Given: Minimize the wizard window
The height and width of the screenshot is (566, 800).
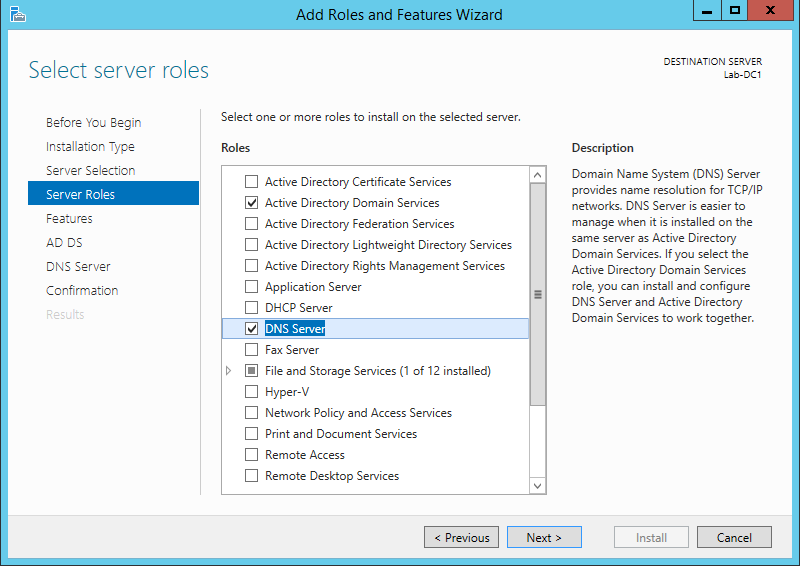Looking at the screenshot, I should point(707,10).
